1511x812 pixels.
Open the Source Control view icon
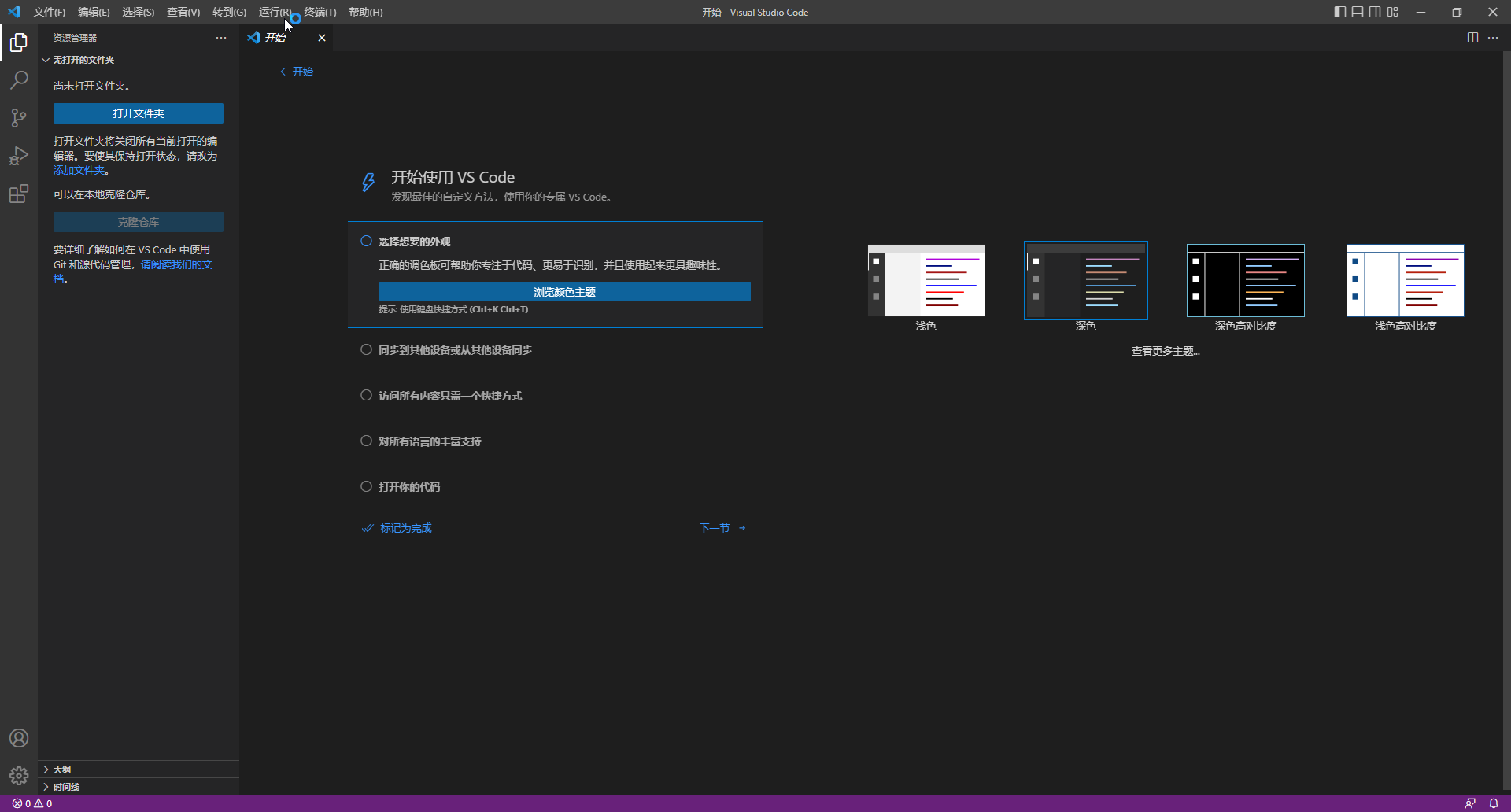(x=19, y=118)
